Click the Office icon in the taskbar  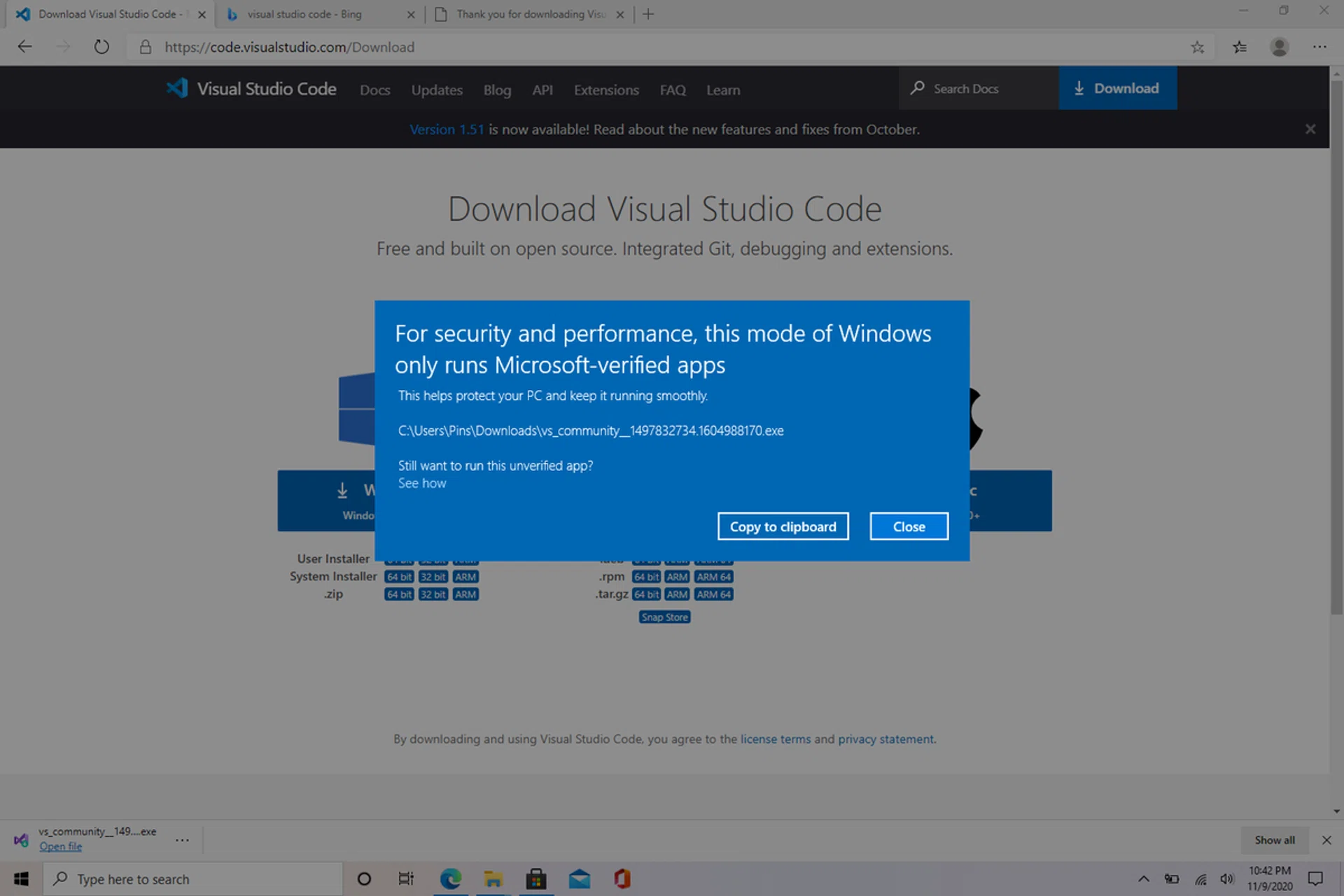coord(622,878)
